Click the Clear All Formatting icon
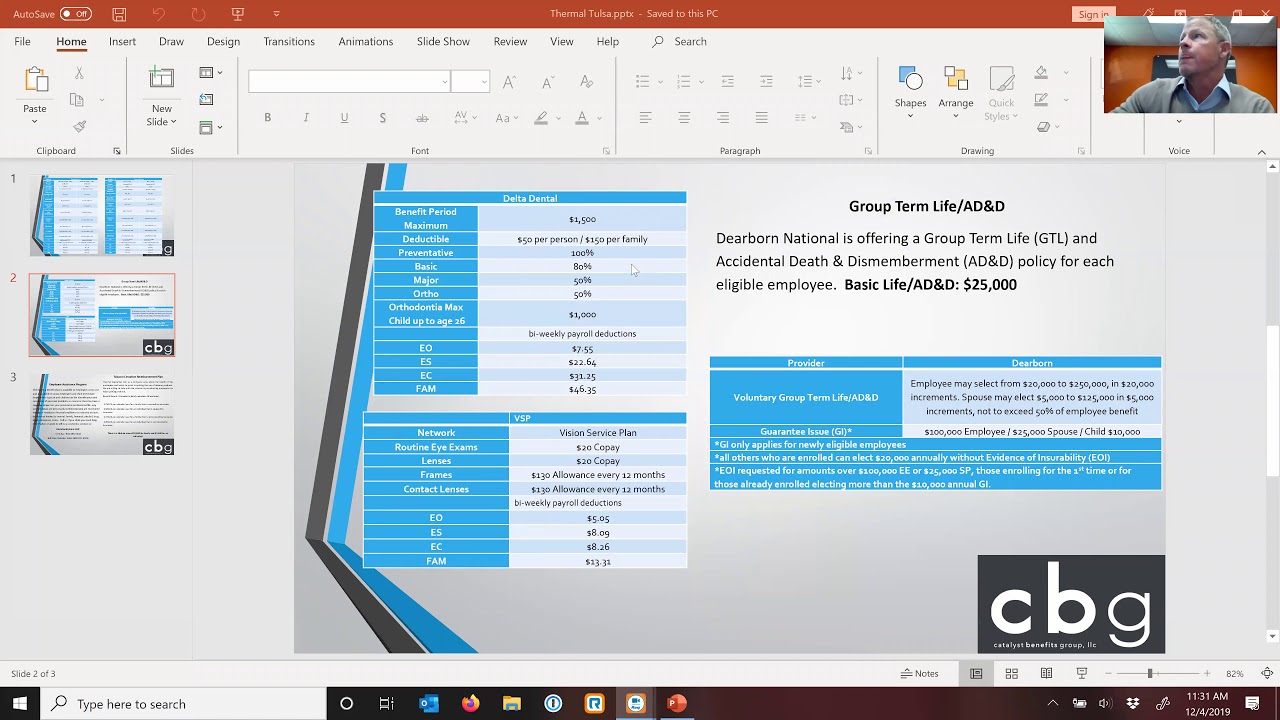The width and height of the screenshot is (1280, 720). [586, 82]
